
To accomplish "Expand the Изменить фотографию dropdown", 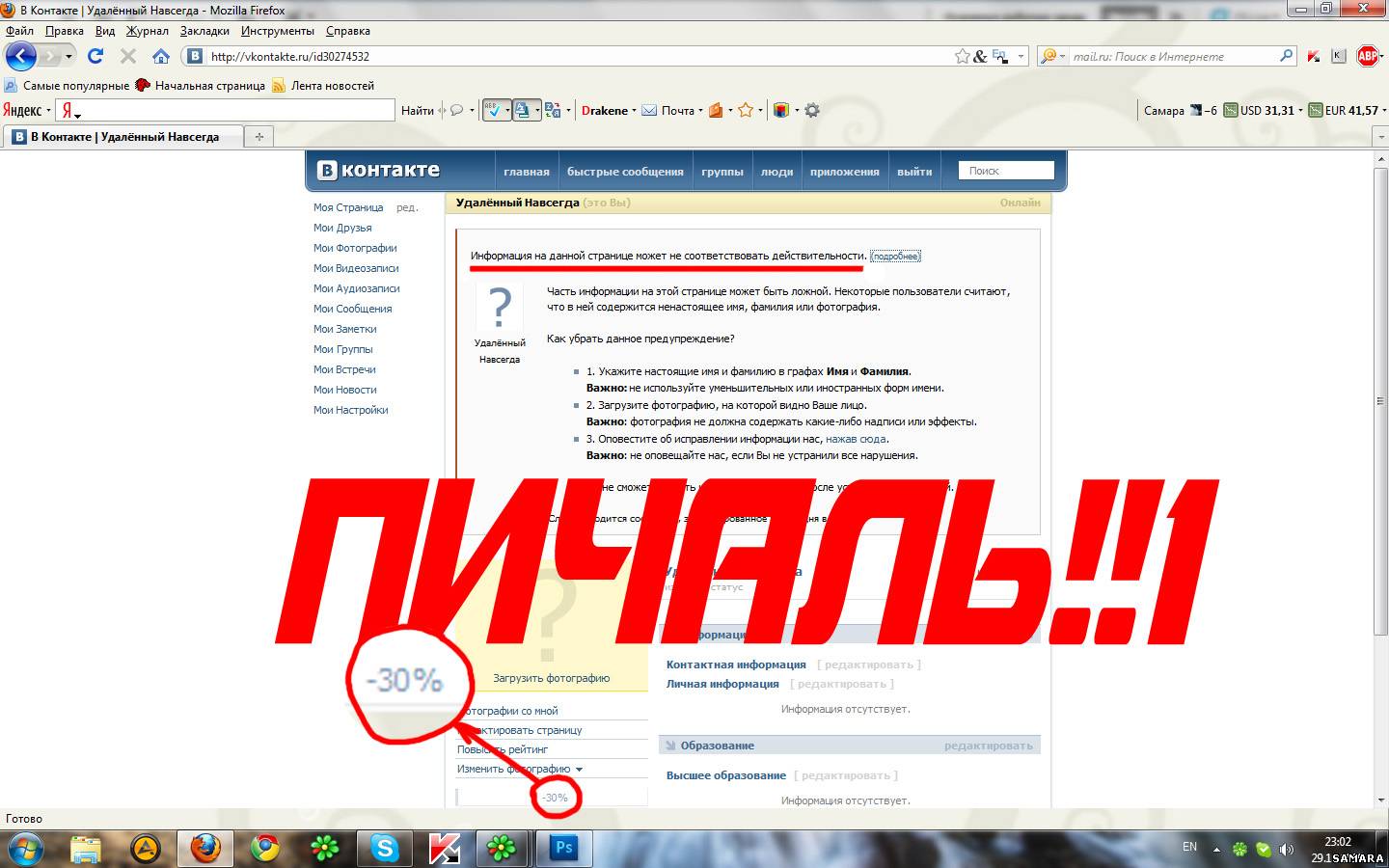I will [579, 769].
